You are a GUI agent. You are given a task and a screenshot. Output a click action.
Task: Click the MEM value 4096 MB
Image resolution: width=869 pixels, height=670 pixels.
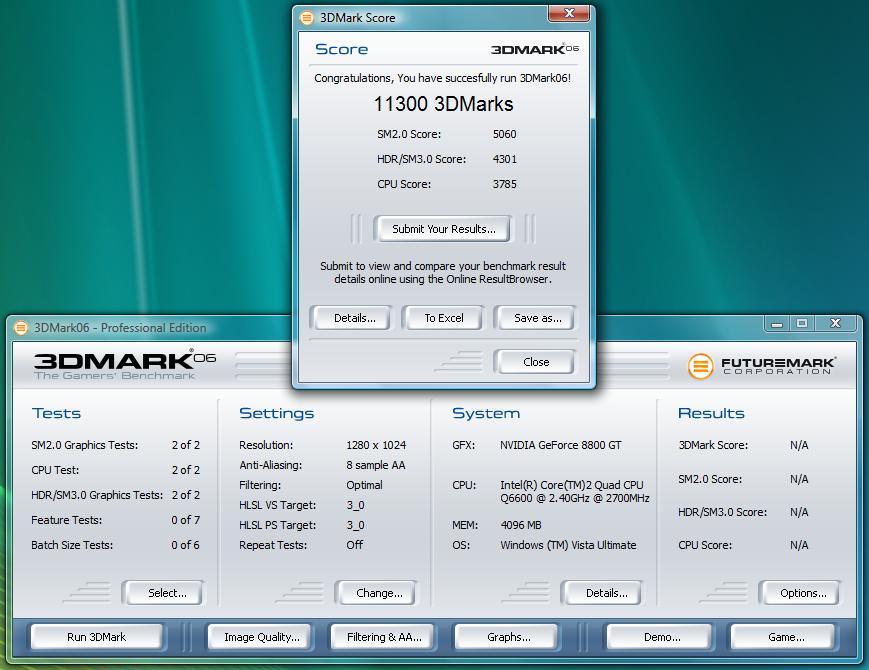click(x=521, y=525)
